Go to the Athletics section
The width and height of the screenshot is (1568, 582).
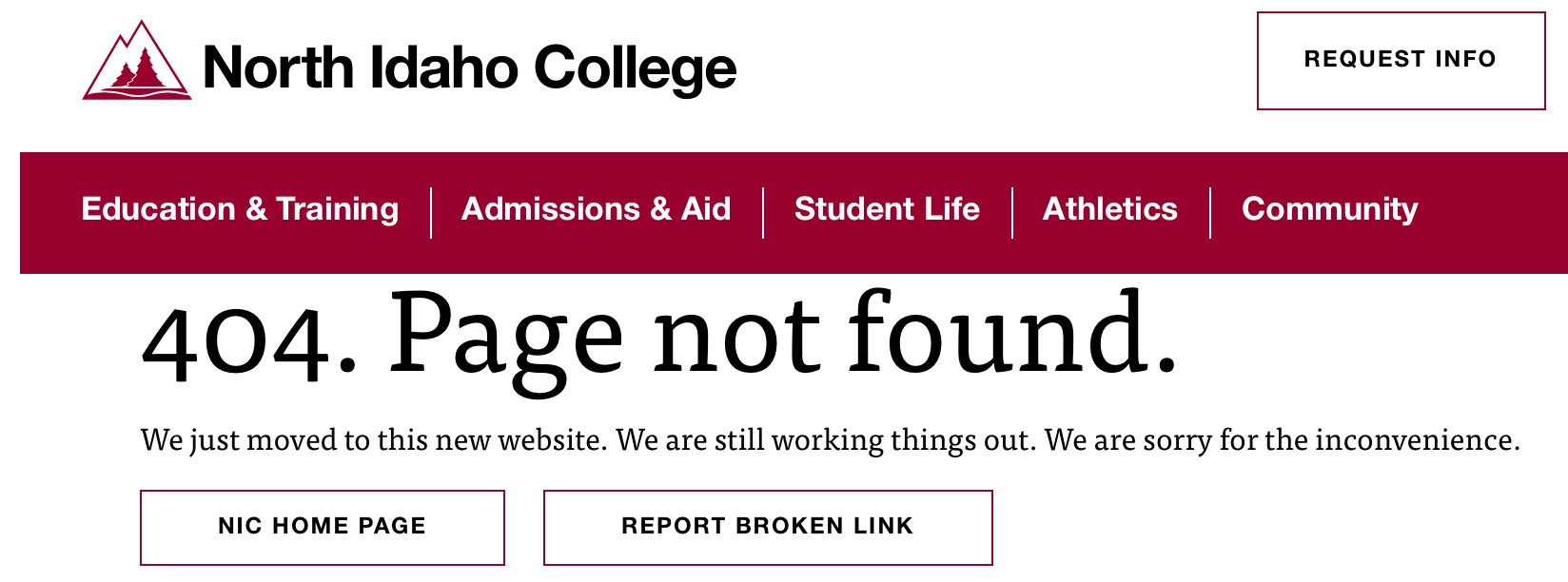coord(1109,209)
